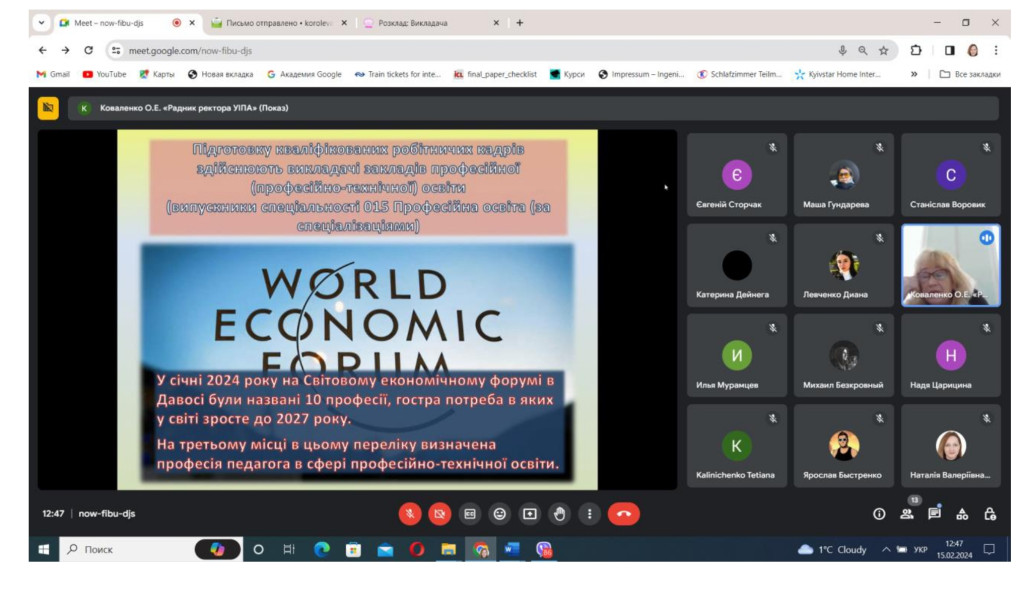Select Катерина Дейнега participant tile
This screenshot has height=602, width=1024.
point(737,265)
